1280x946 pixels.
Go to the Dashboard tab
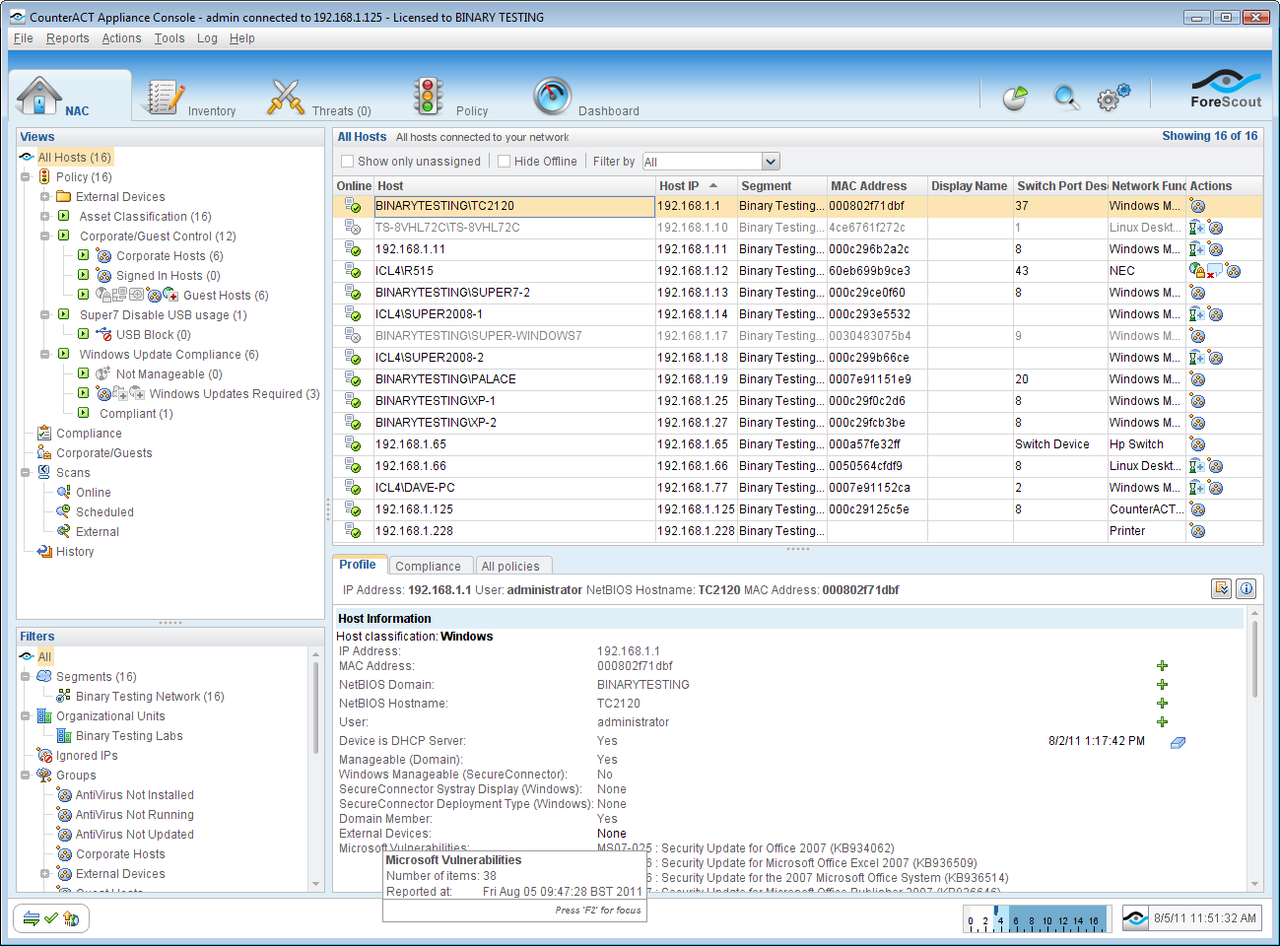pyautogui.click(x=586, y=98)
